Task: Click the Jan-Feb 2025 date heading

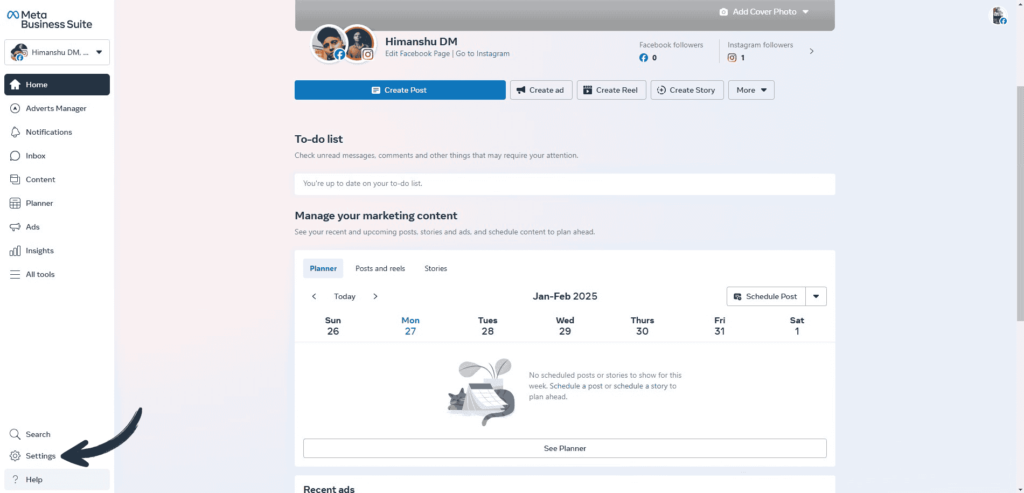Action: click(565, 296)
